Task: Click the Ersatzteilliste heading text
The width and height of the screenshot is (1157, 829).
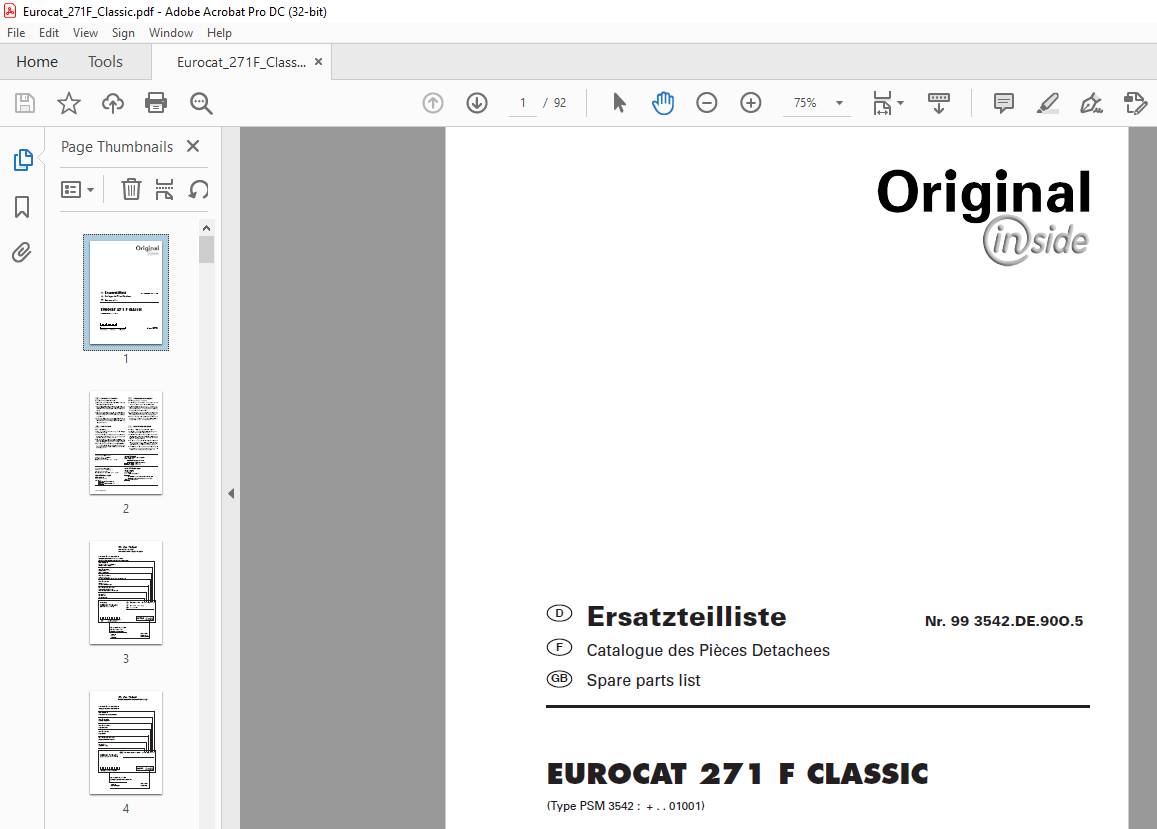Action: pos(686,616)
